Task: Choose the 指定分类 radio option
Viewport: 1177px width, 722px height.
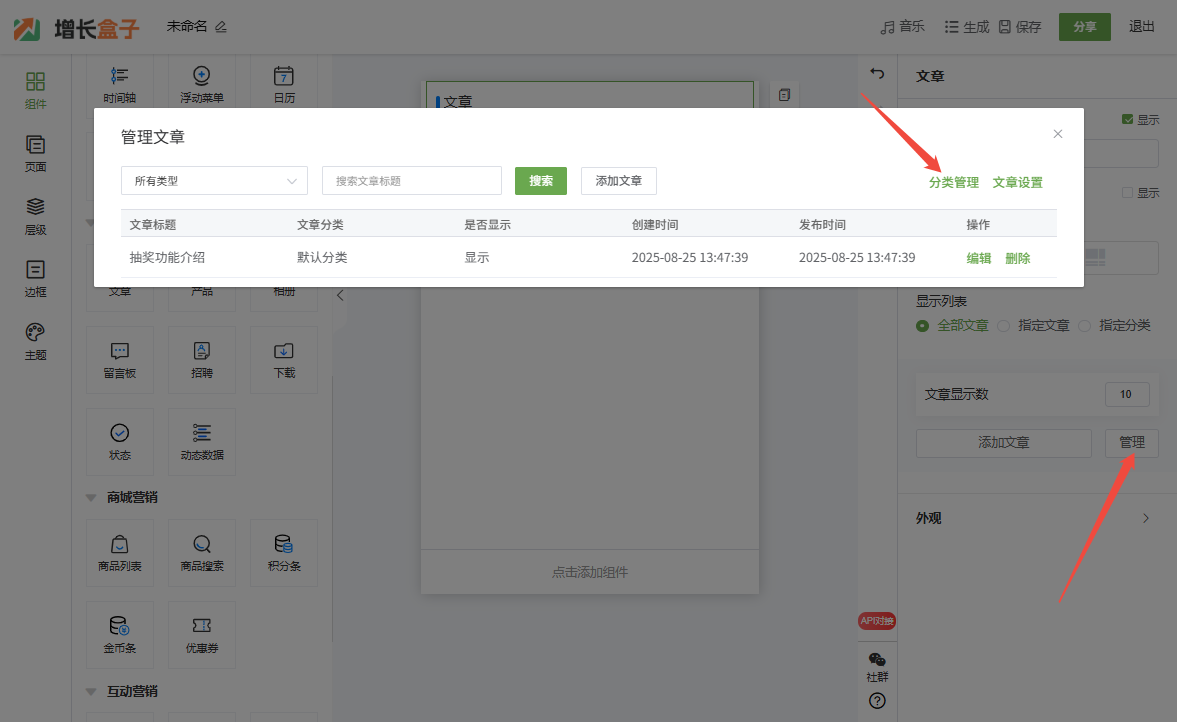Action: point(1084,326)
